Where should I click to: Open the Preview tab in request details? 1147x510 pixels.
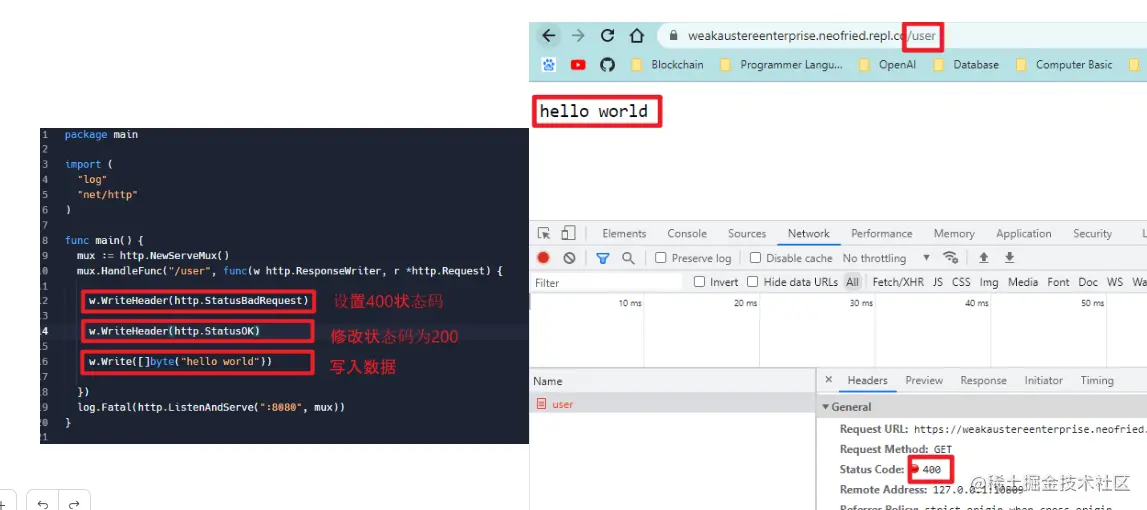tap(924, 380)
